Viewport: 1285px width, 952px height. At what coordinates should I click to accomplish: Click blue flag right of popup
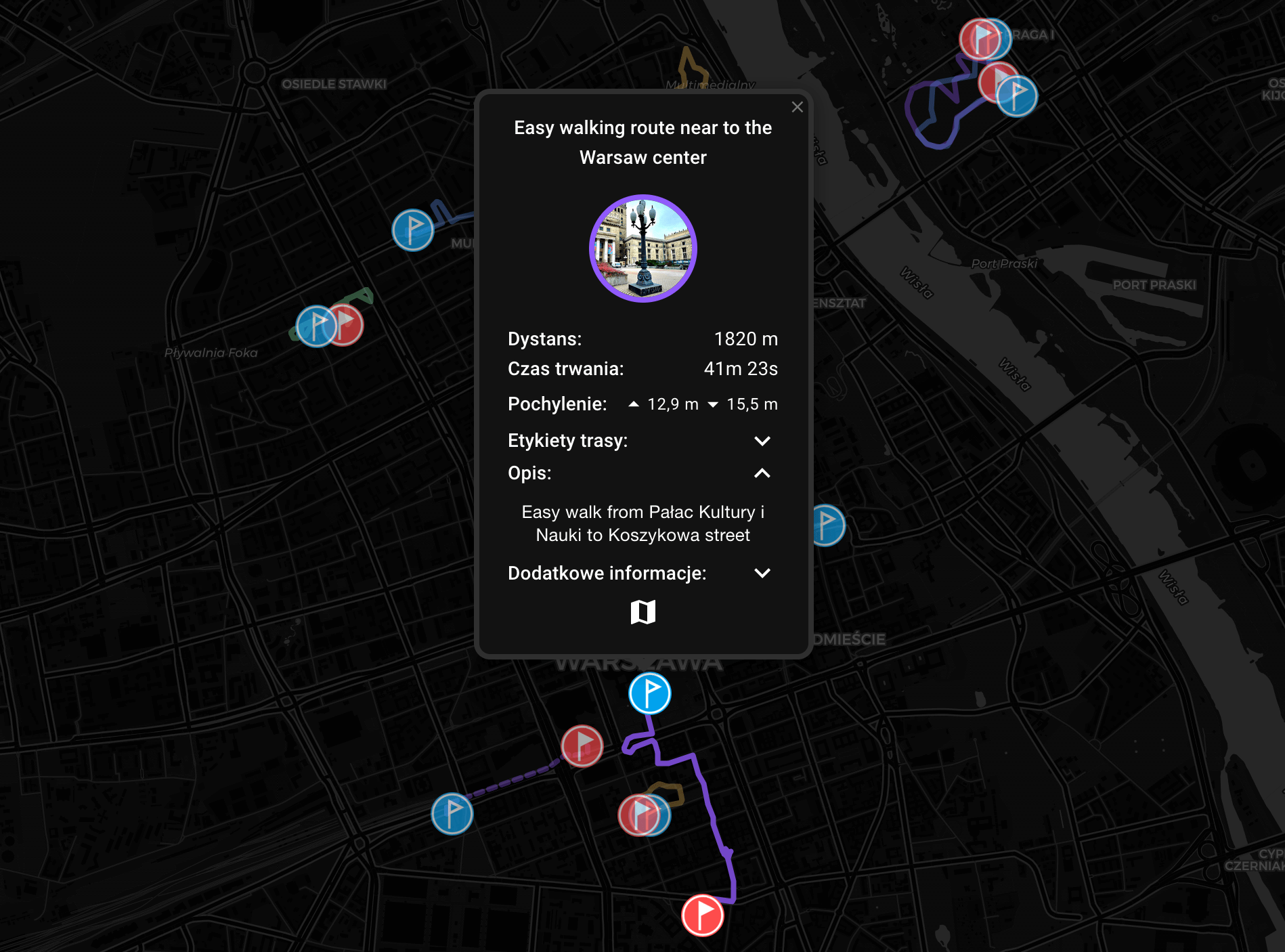829,525
